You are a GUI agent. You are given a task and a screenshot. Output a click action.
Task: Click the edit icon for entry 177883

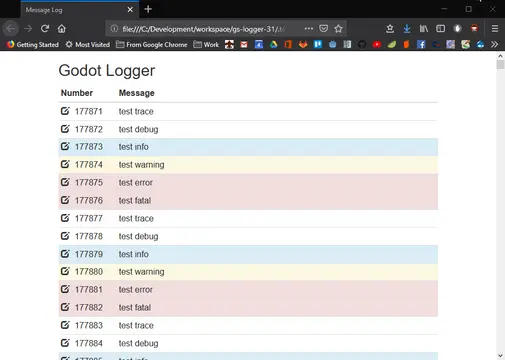point(65,325)
